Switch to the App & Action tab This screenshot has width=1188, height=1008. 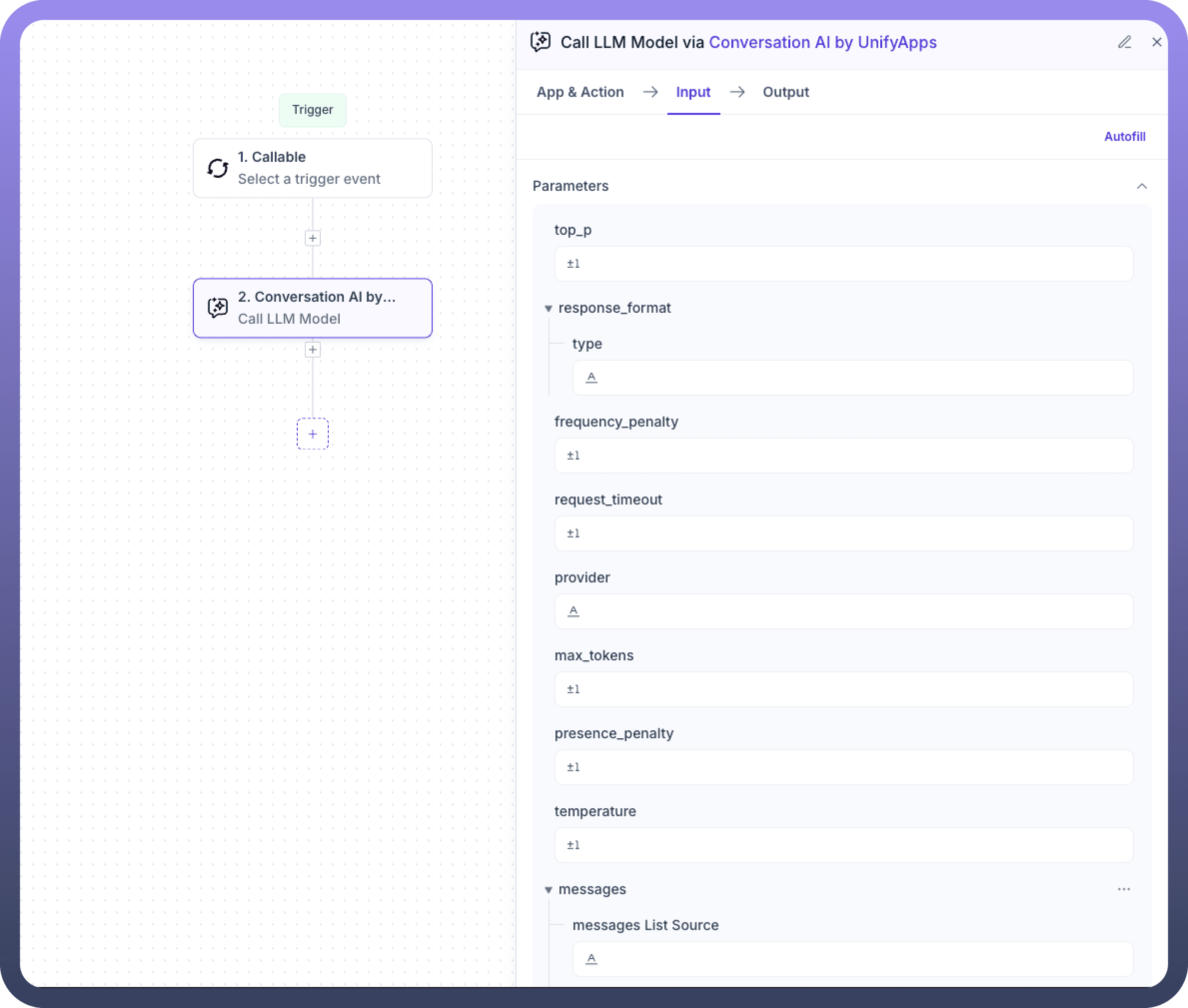tap(580, 92)
